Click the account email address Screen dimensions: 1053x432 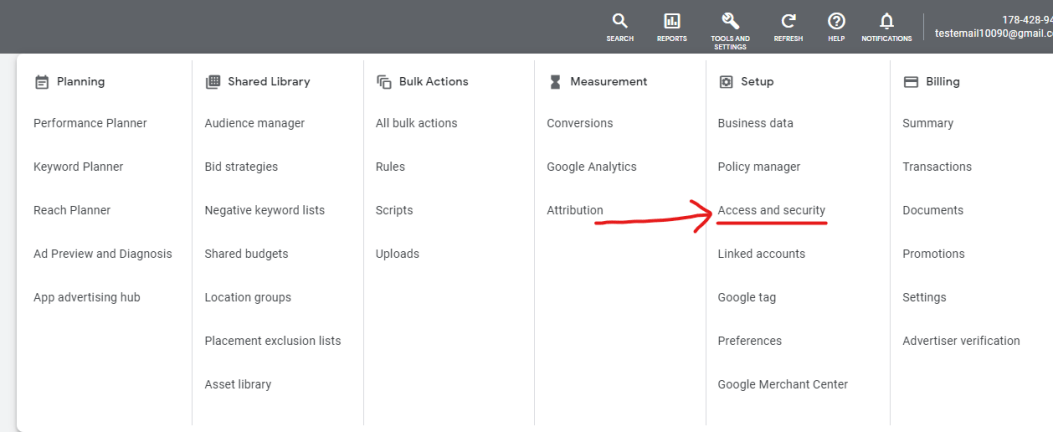tap(992, 33)
